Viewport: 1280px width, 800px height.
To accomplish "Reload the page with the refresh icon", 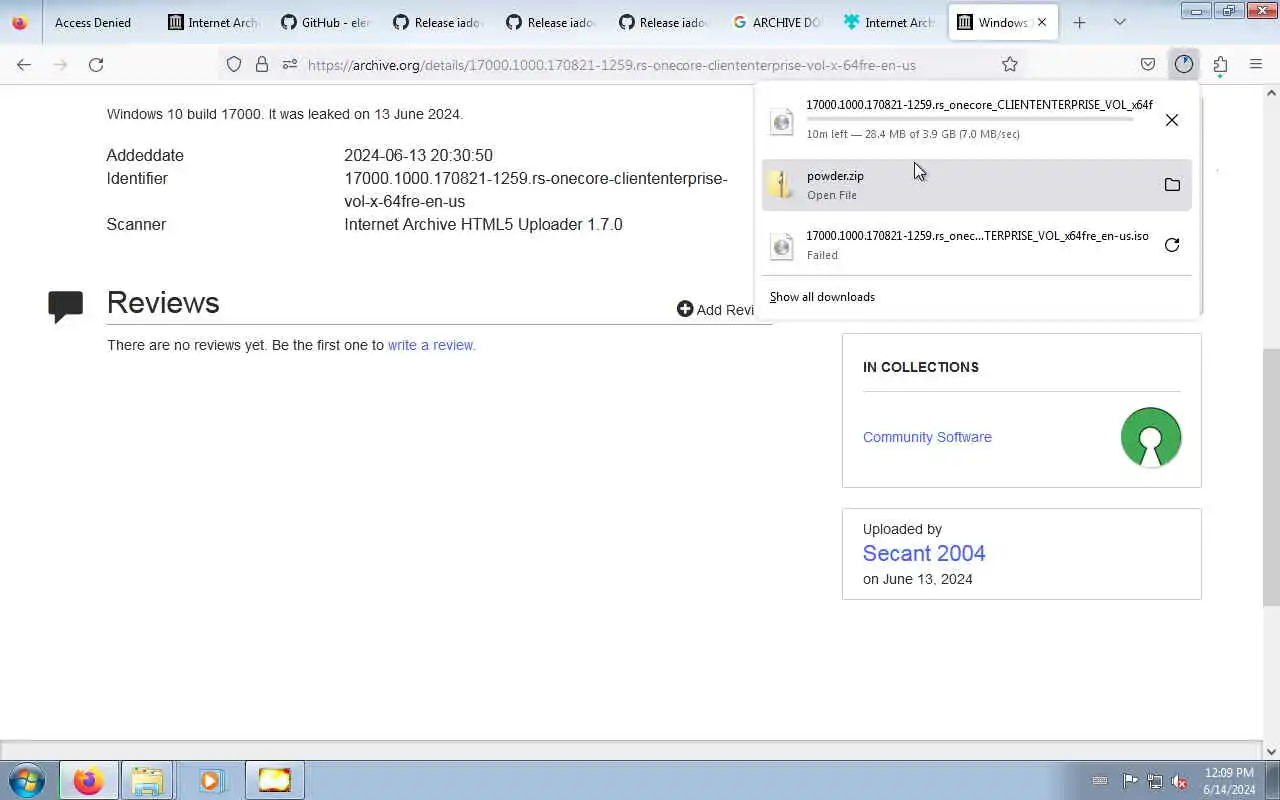I will [96, 64].
